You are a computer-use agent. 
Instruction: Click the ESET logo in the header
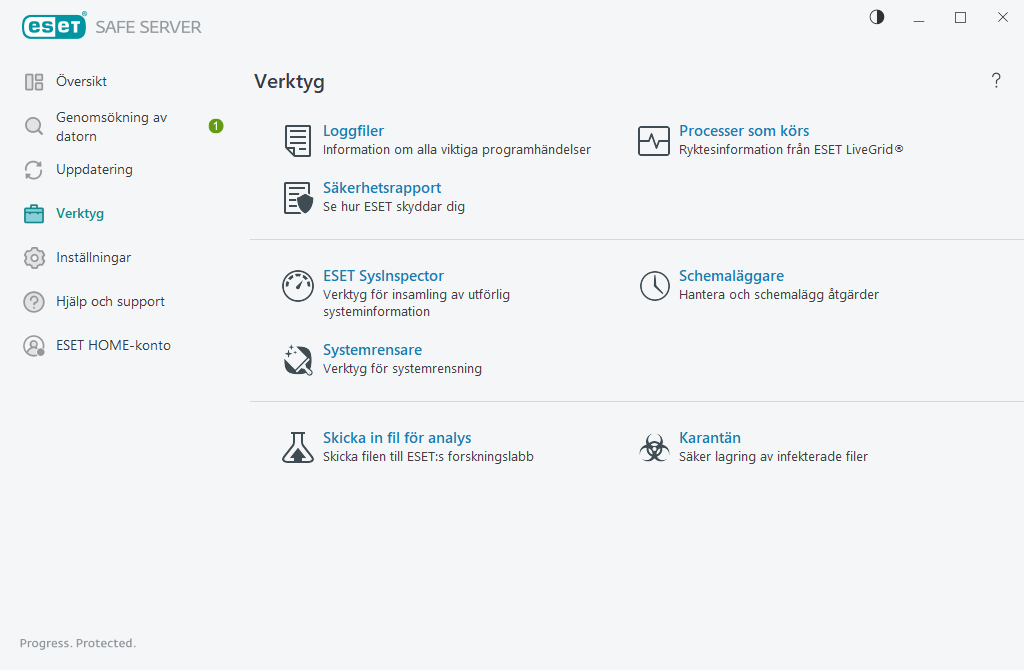coord(54,27)
